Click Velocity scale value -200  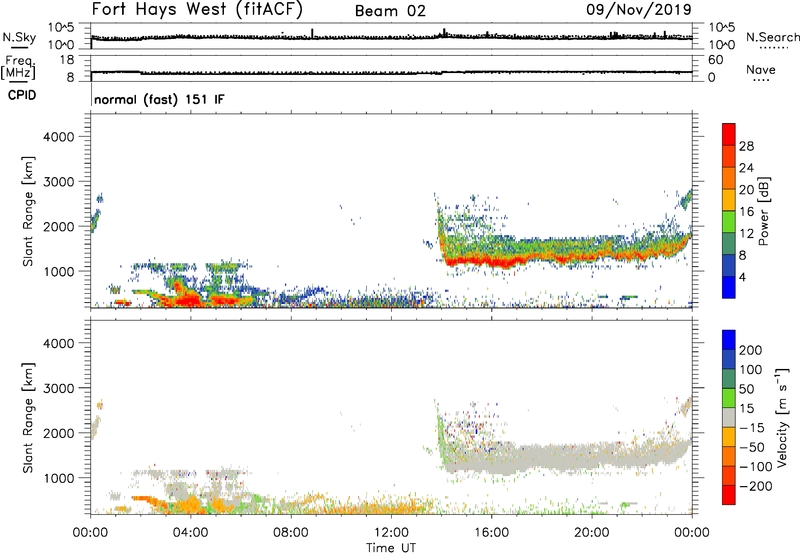click(756, 486)
